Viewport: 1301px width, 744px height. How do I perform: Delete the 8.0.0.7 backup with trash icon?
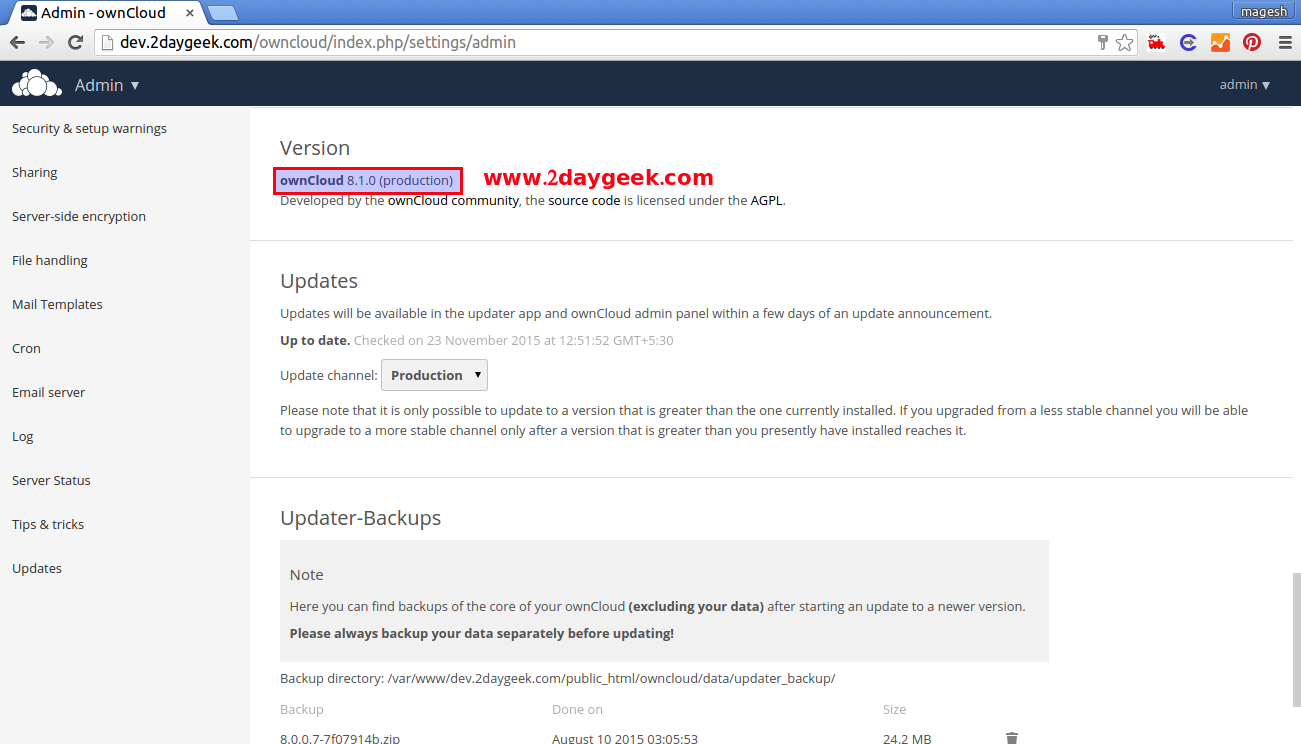click(x=1011, y=738)
